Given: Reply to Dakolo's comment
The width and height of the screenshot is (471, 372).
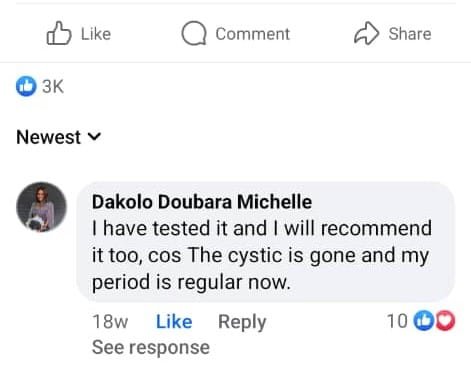Looking at the screenshot, I should [x=242, y=322].
